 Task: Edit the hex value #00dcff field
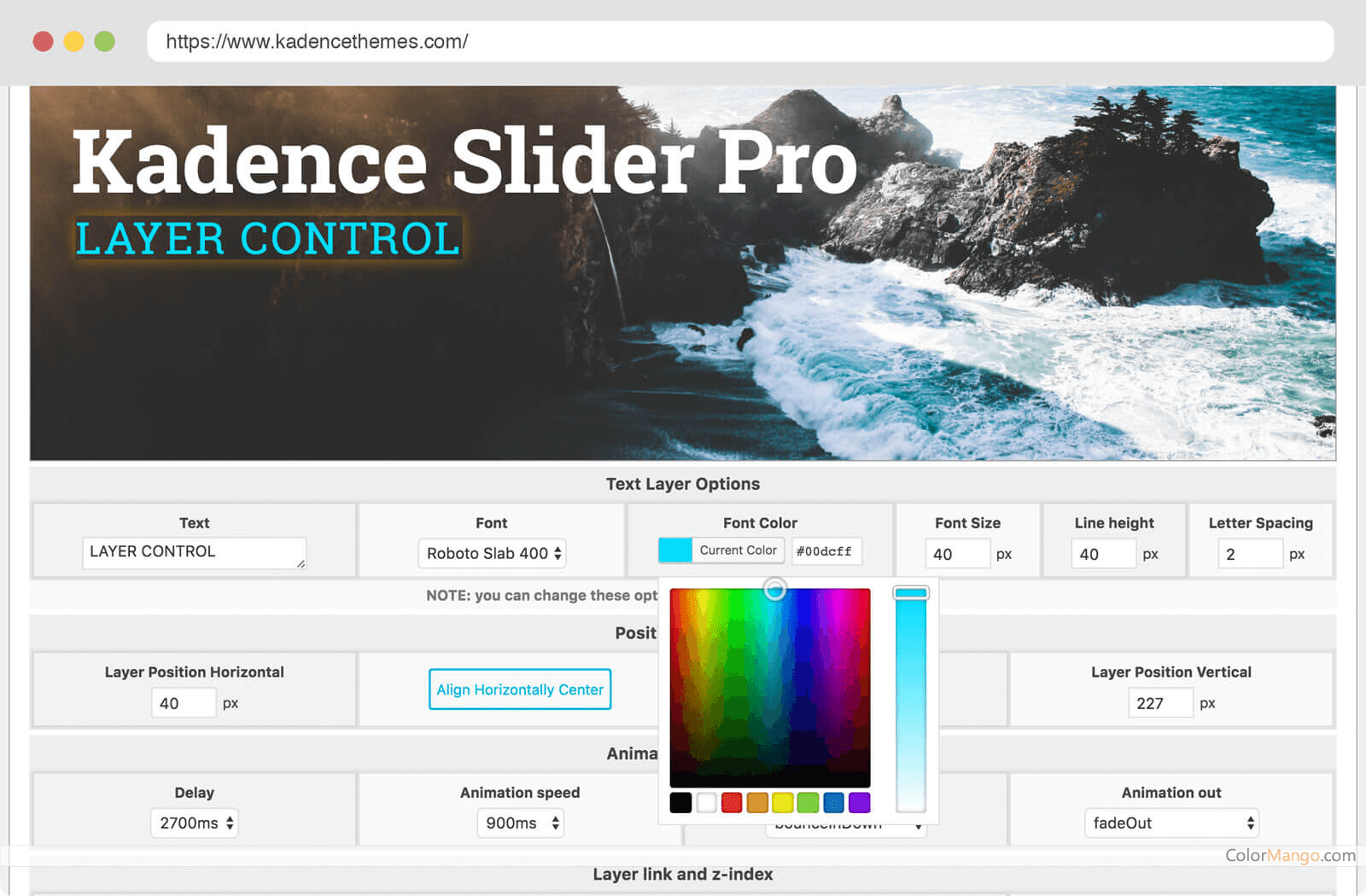[x=826, y=550]
